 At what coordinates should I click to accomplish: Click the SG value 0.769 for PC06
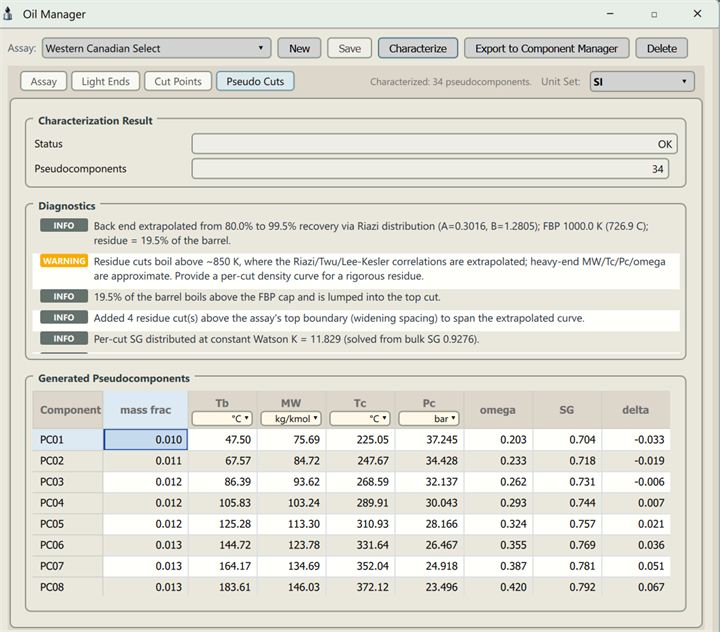coord(567,545)
